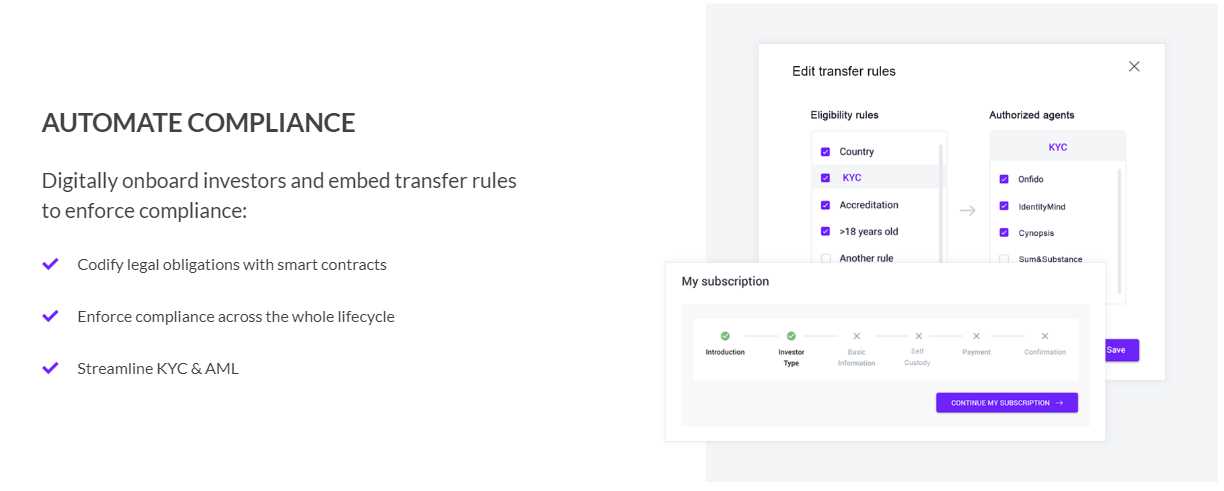Enable the Another rule checkbox
1224x491 pixels.
point(825,258)
